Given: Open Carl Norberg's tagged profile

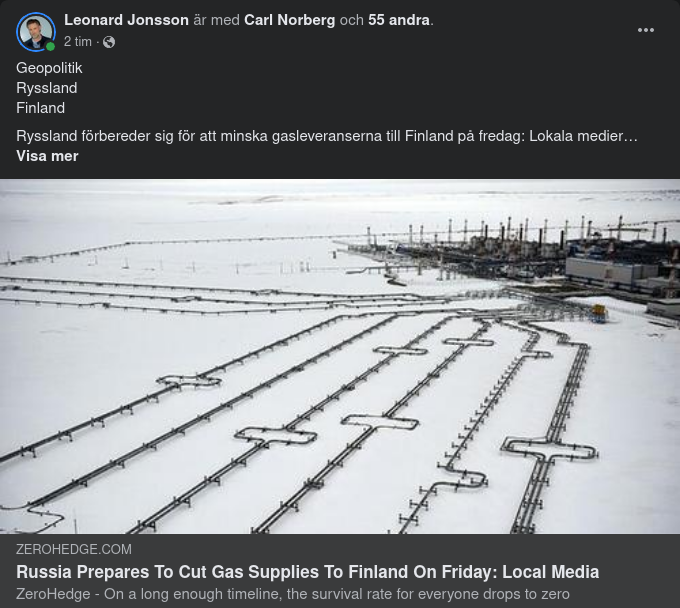Looking at the screenshot, I should [290, 20].
